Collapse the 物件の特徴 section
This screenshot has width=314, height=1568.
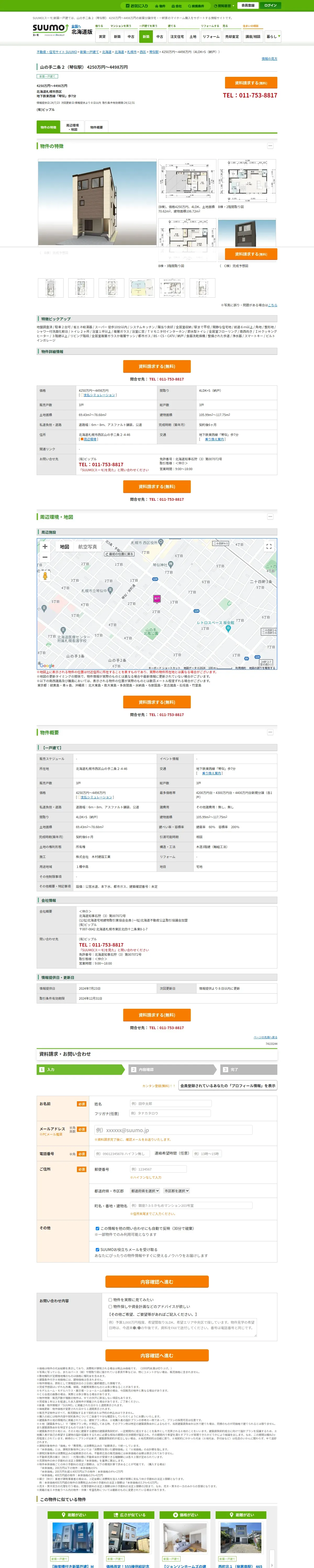pos(270,146)
